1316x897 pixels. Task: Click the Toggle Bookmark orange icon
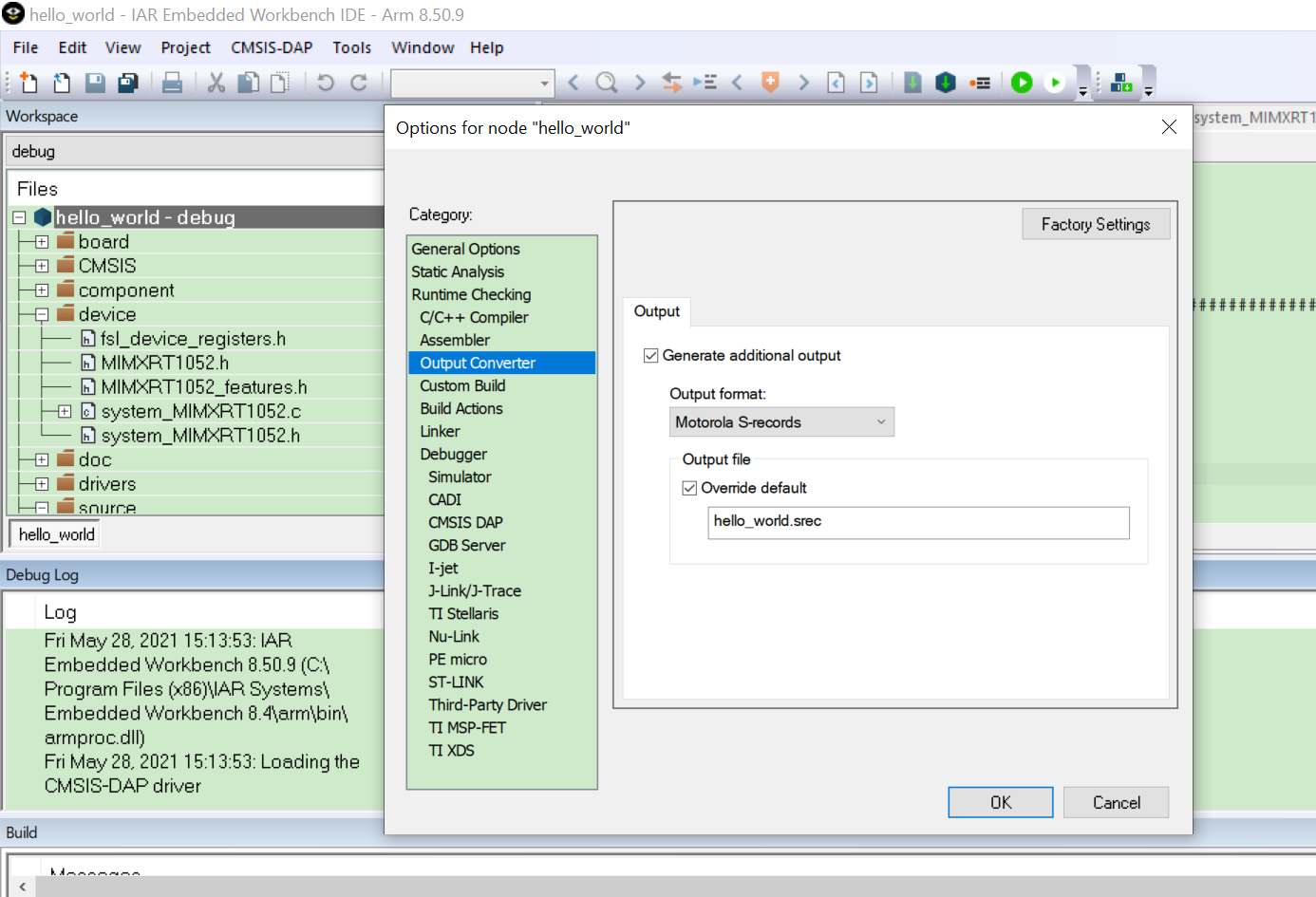pyautogui.click(x=770, y=83)
